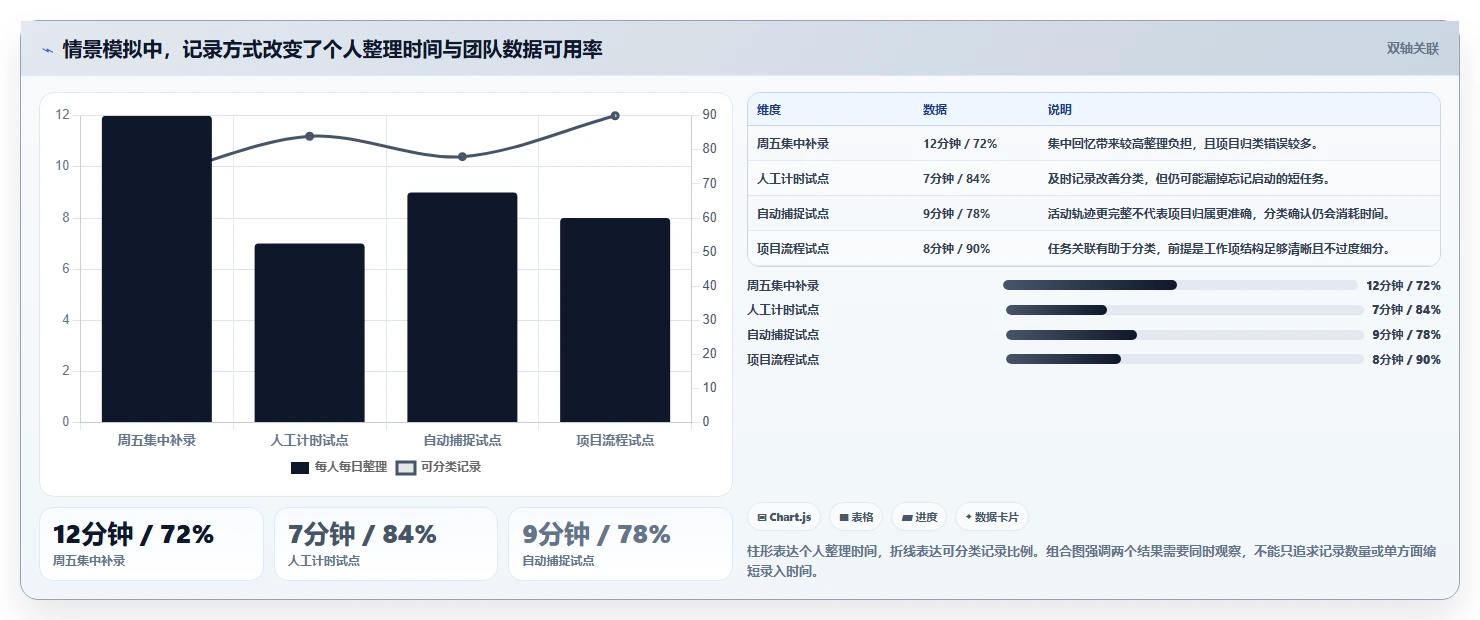Click the 自动捕捉试点 progress bar
This screenshot has height=620, width=1480.
tap(1185, 335)
